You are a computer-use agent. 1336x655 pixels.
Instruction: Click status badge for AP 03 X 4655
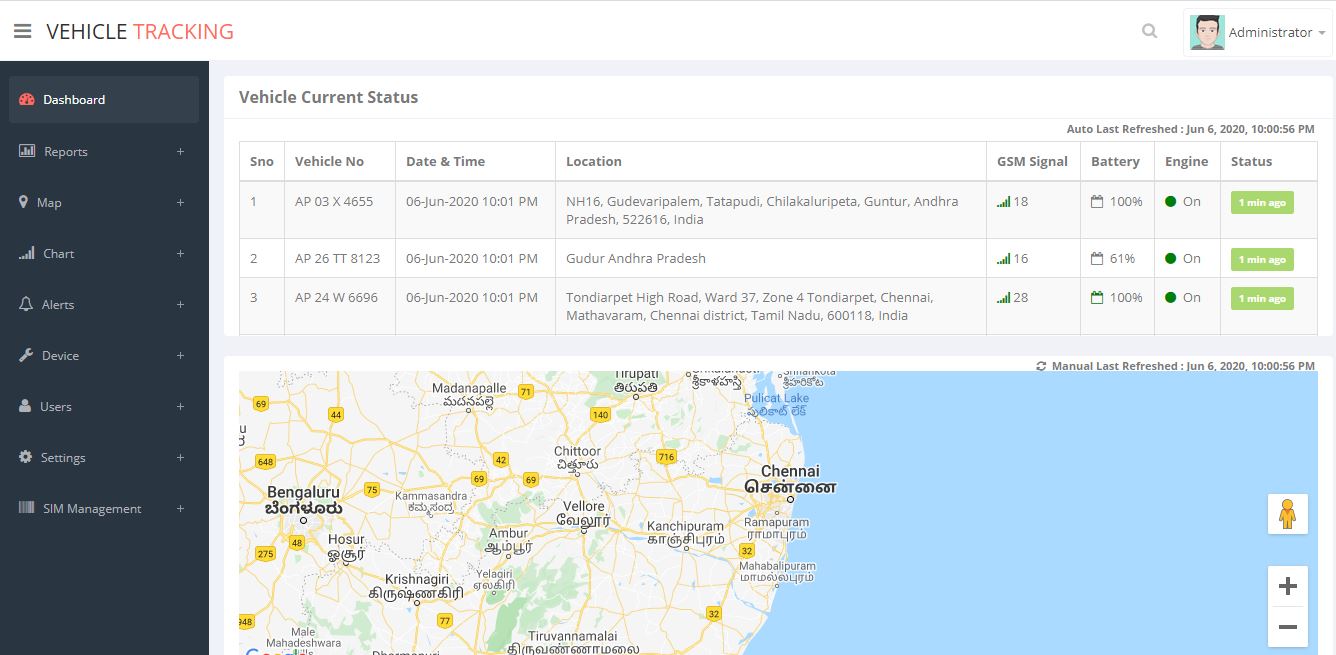[x=1261, y=202]
